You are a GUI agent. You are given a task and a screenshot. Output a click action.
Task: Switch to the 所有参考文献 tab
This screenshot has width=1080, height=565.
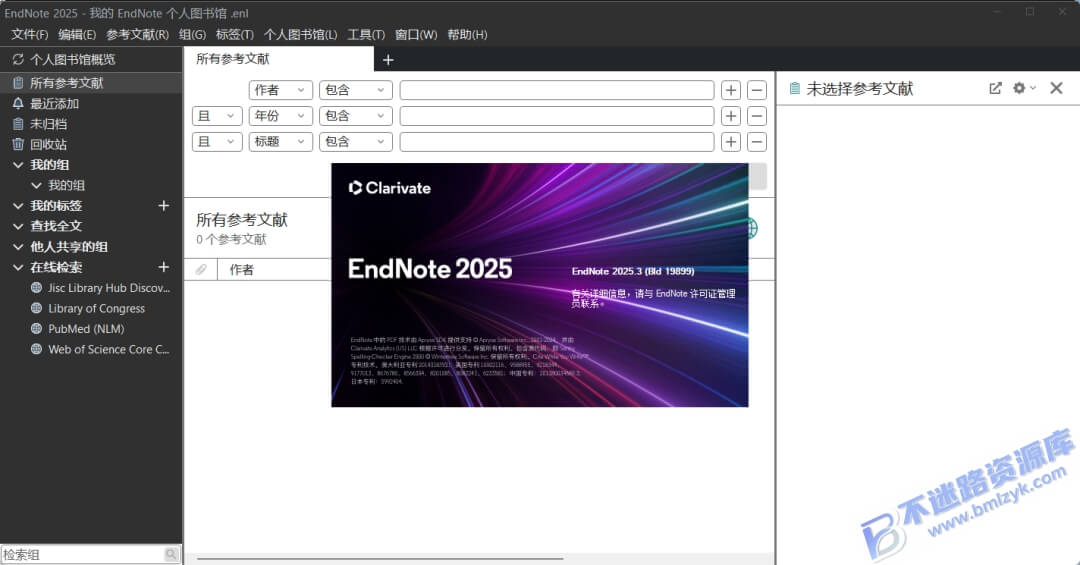point(278,59)
